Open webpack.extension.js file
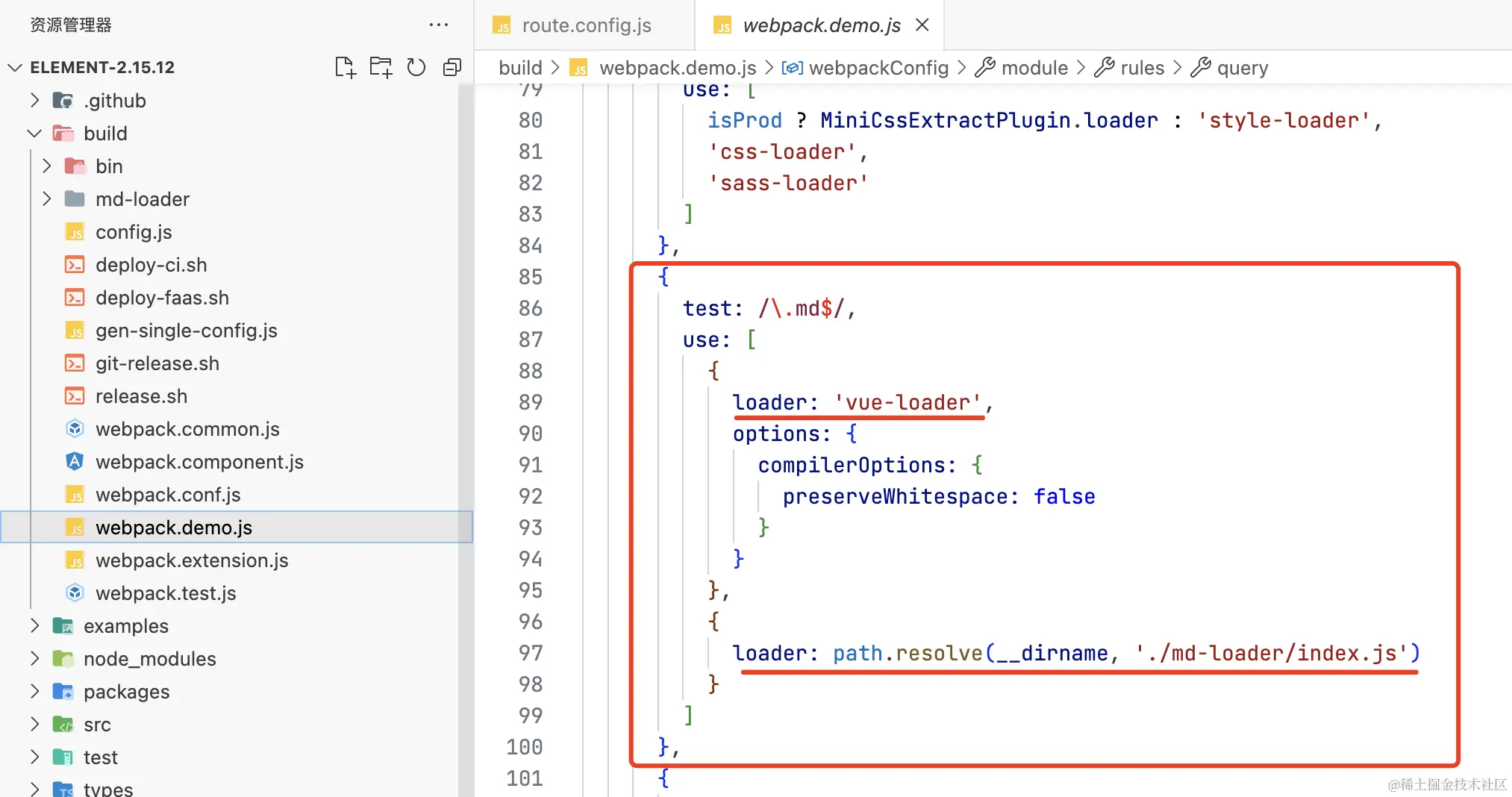 (x=192, y=560)
